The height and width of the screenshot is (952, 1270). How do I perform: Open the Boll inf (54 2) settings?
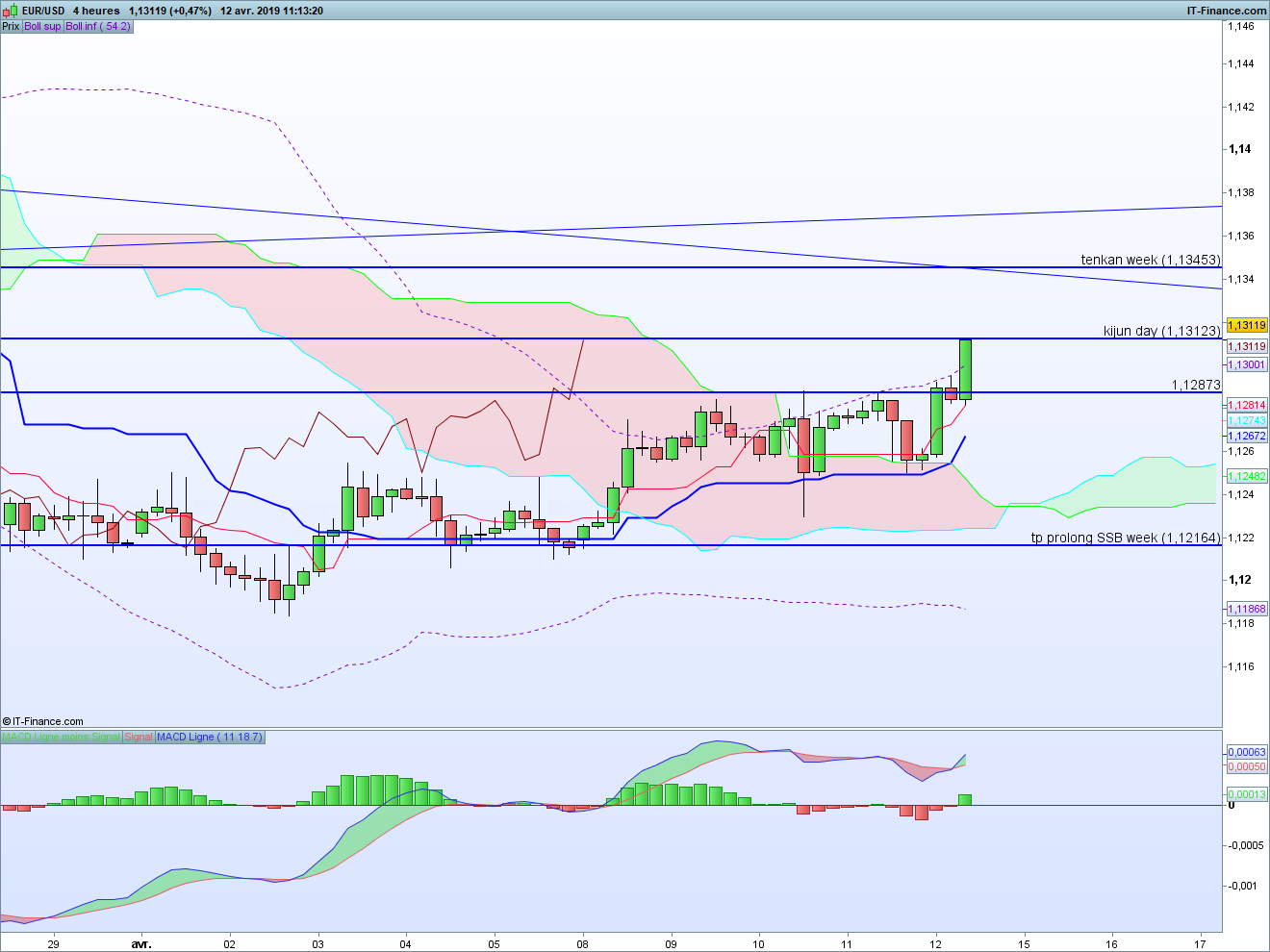point(97,26)
